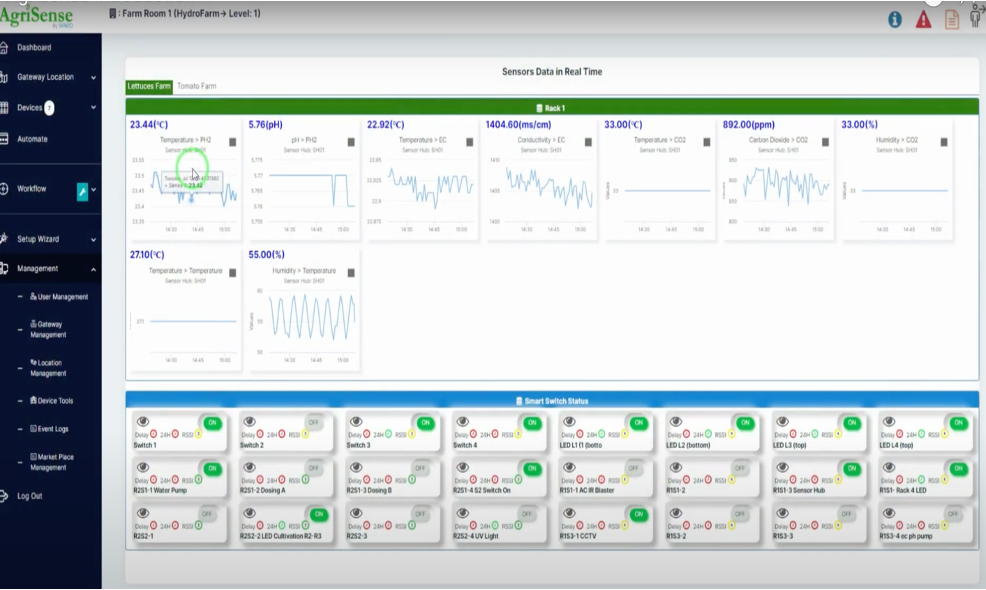Expand the Gateway Location sidebar menu

point(93,77)
